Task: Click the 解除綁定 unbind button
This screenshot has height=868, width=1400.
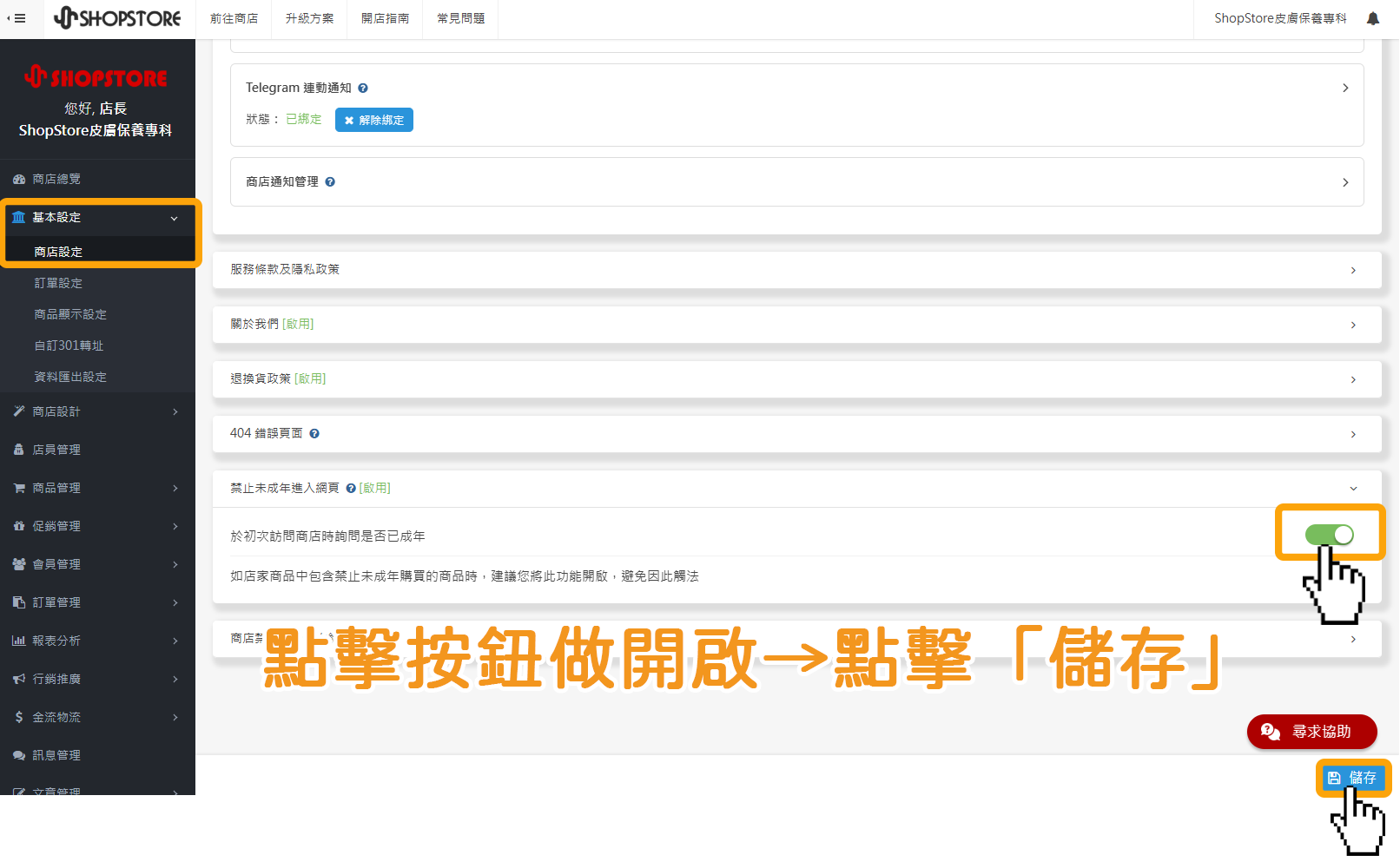Action: [x=373, y=120]
